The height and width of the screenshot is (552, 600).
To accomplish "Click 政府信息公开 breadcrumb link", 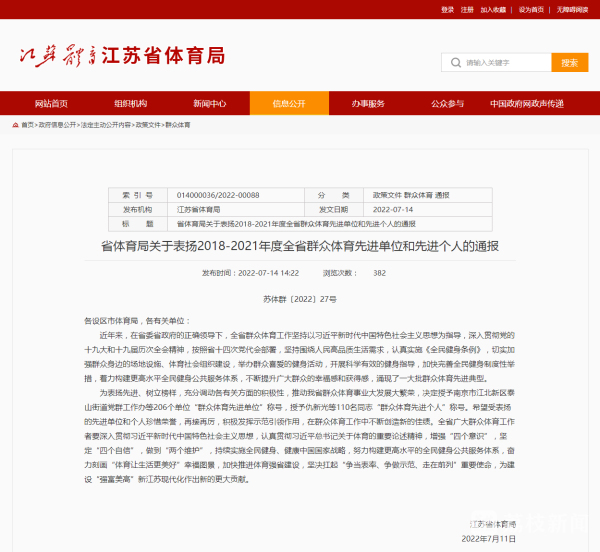I will (57, 125).
